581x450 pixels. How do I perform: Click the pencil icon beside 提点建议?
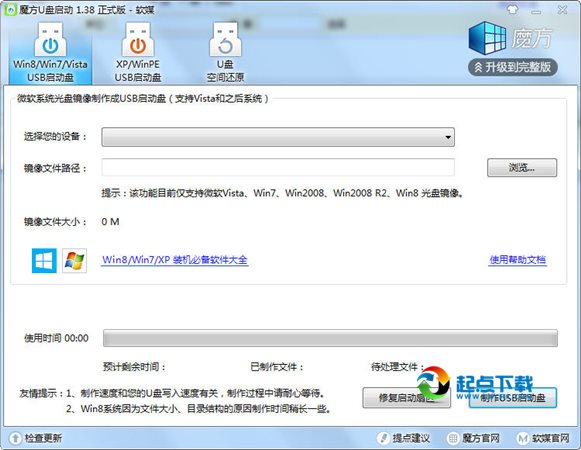pyautogui.click(x=383, y=439)
